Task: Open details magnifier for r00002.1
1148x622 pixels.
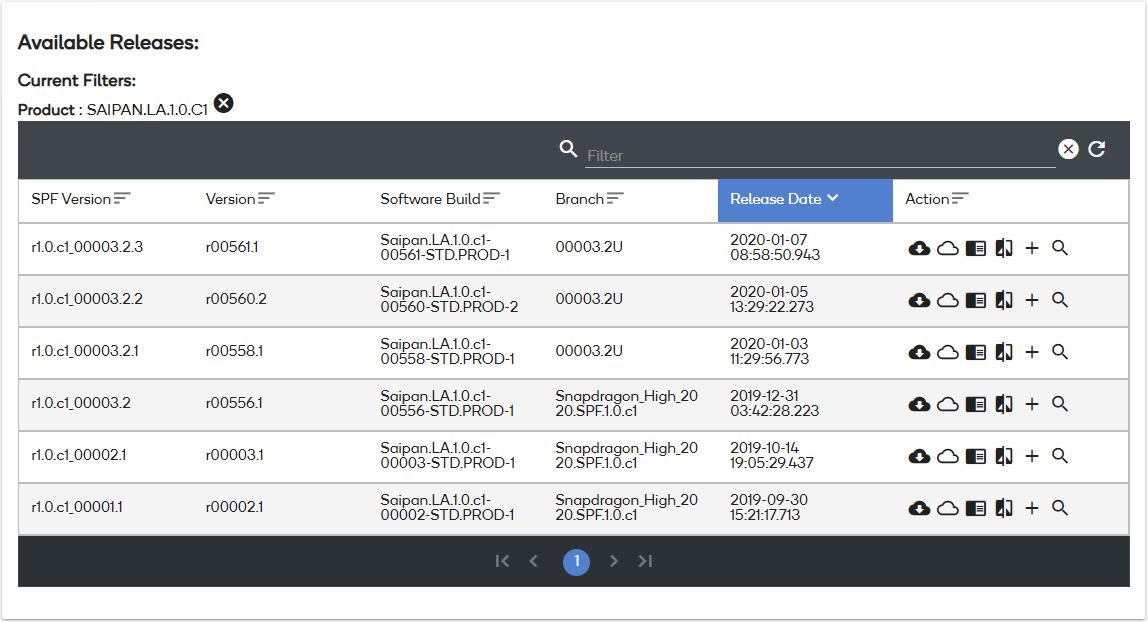Action: [1060, 508]
